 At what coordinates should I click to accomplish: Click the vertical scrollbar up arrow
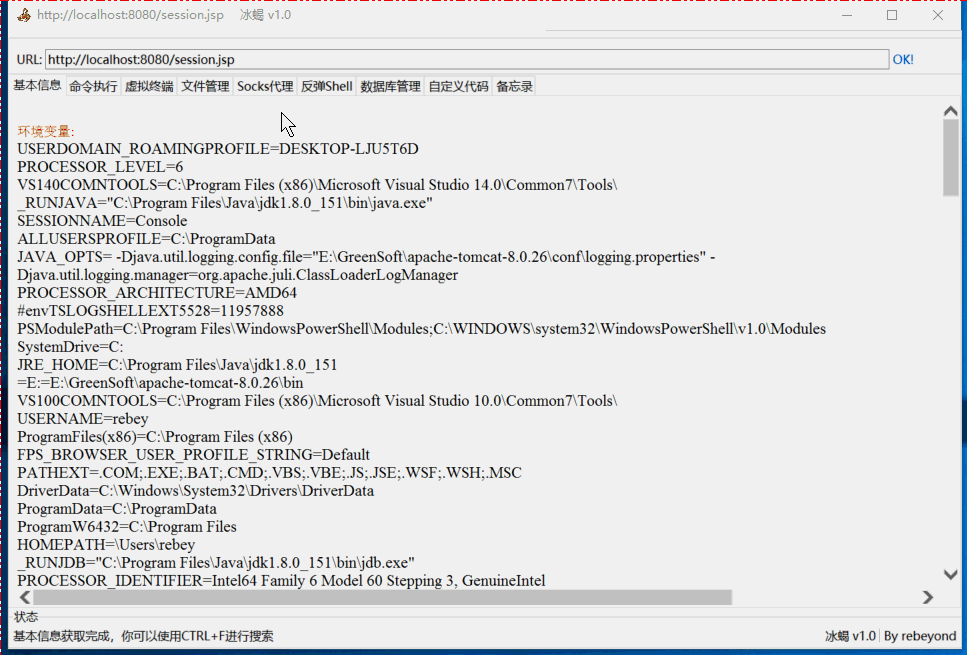pos(950,111)
